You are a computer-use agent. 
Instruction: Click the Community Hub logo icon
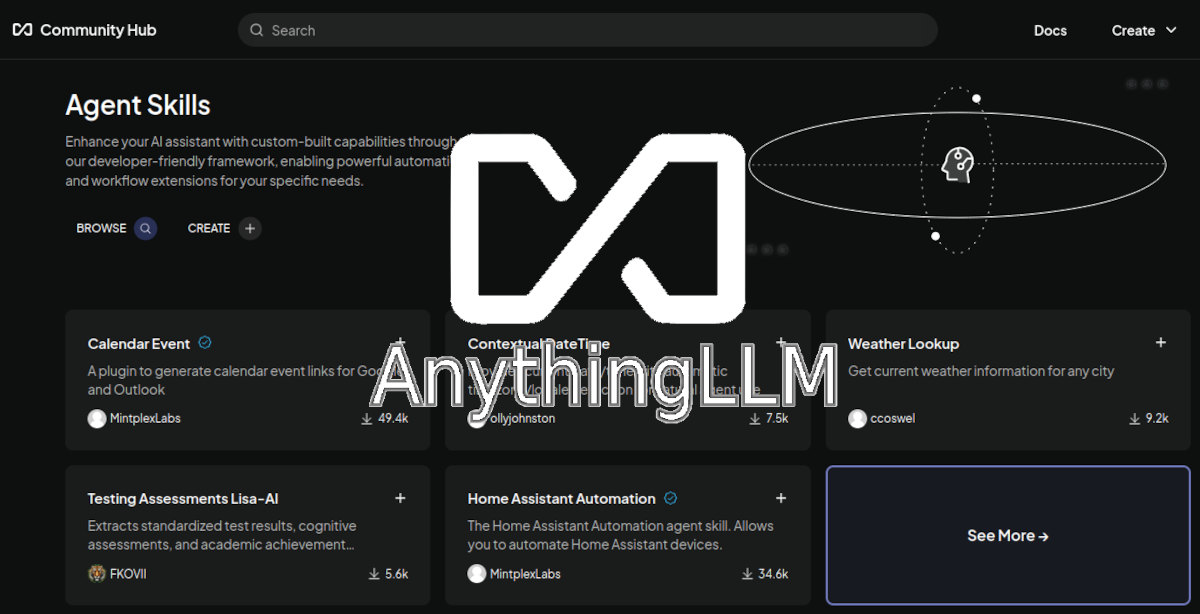coord(22,30)
